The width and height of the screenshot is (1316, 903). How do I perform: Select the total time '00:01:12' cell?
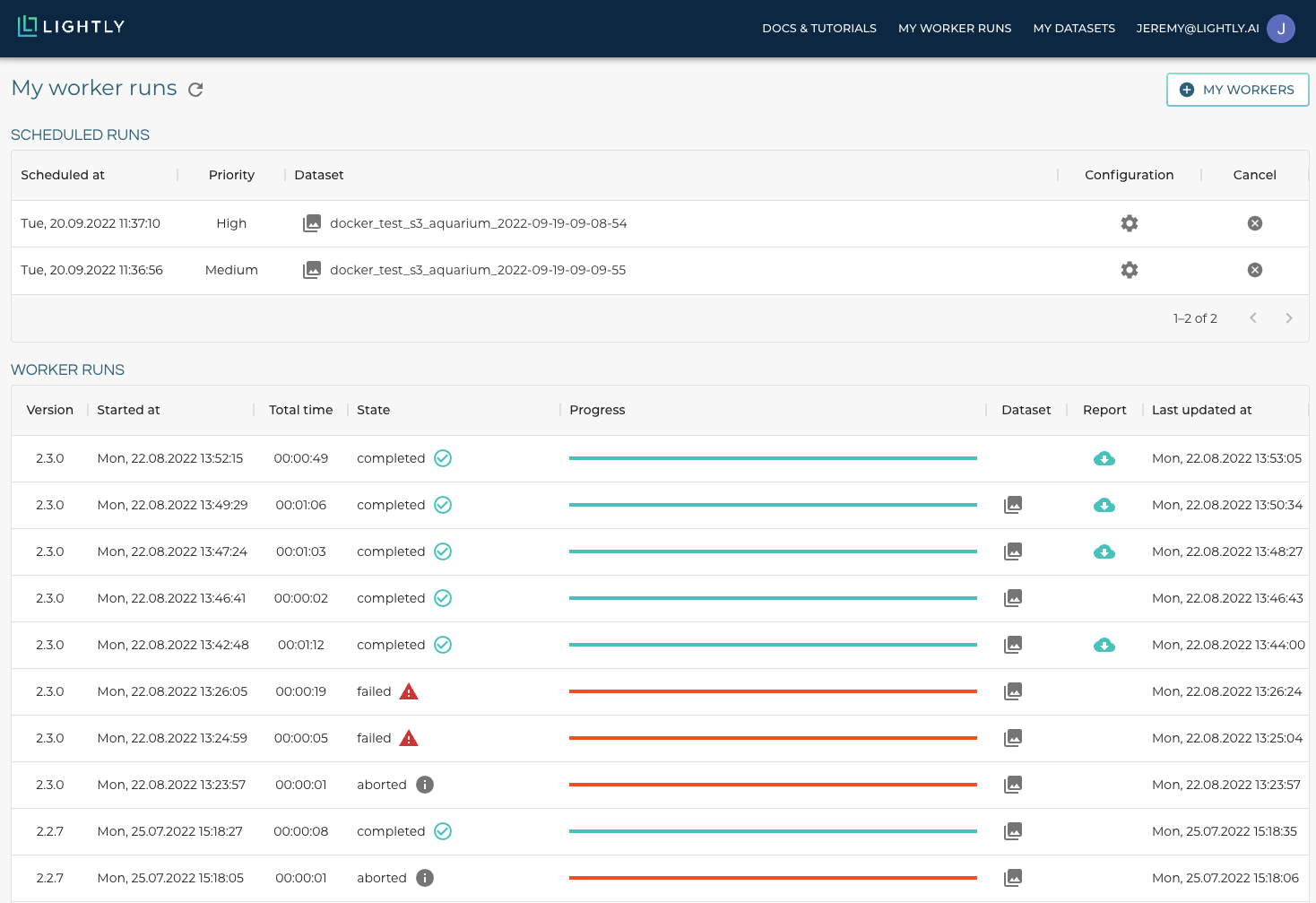click(x=301, y=645)
